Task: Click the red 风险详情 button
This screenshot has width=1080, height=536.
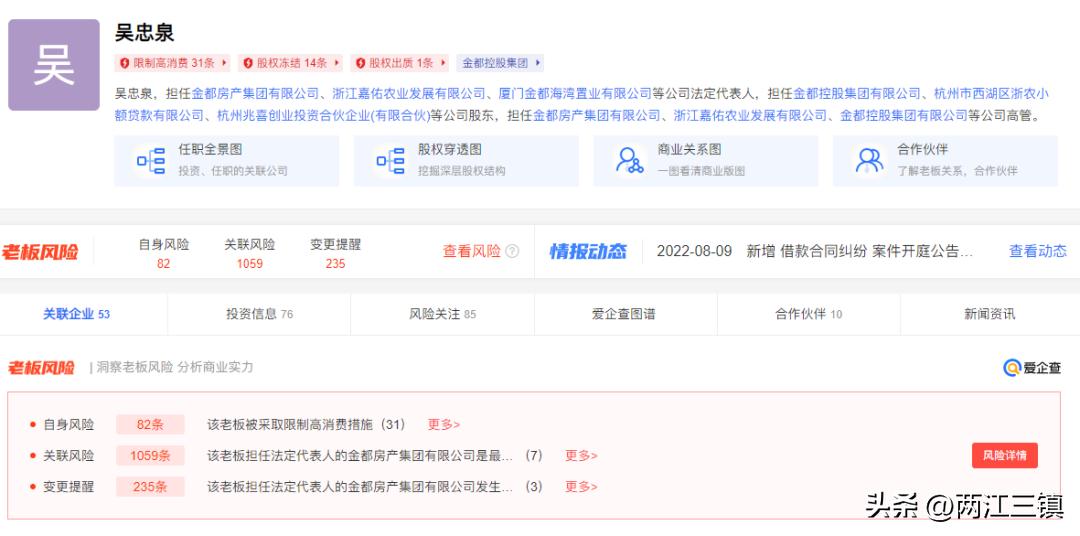Action: pyautogui.click(x=1005, y=455)
